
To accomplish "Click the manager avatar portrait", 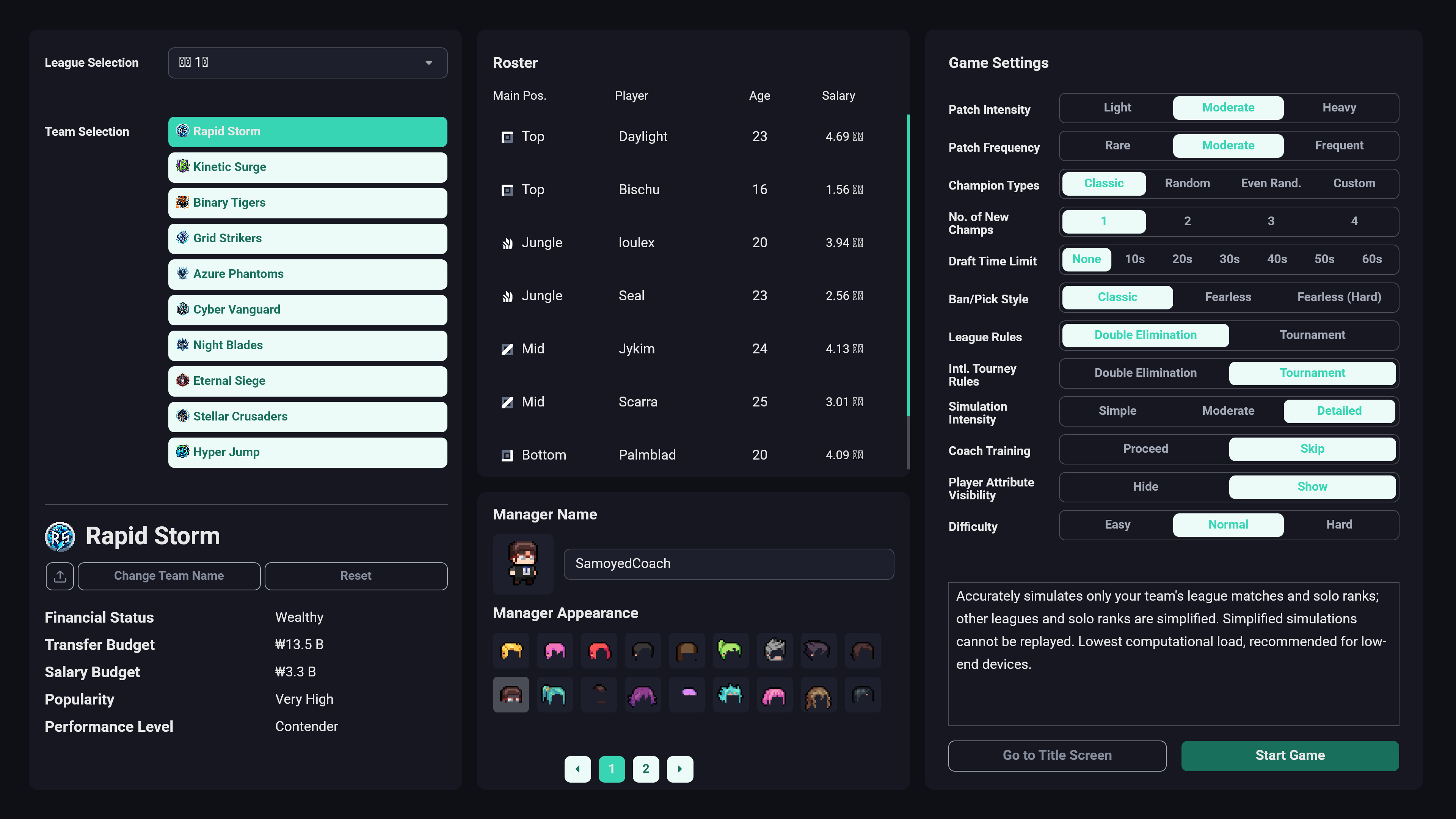I will [523, 563].
